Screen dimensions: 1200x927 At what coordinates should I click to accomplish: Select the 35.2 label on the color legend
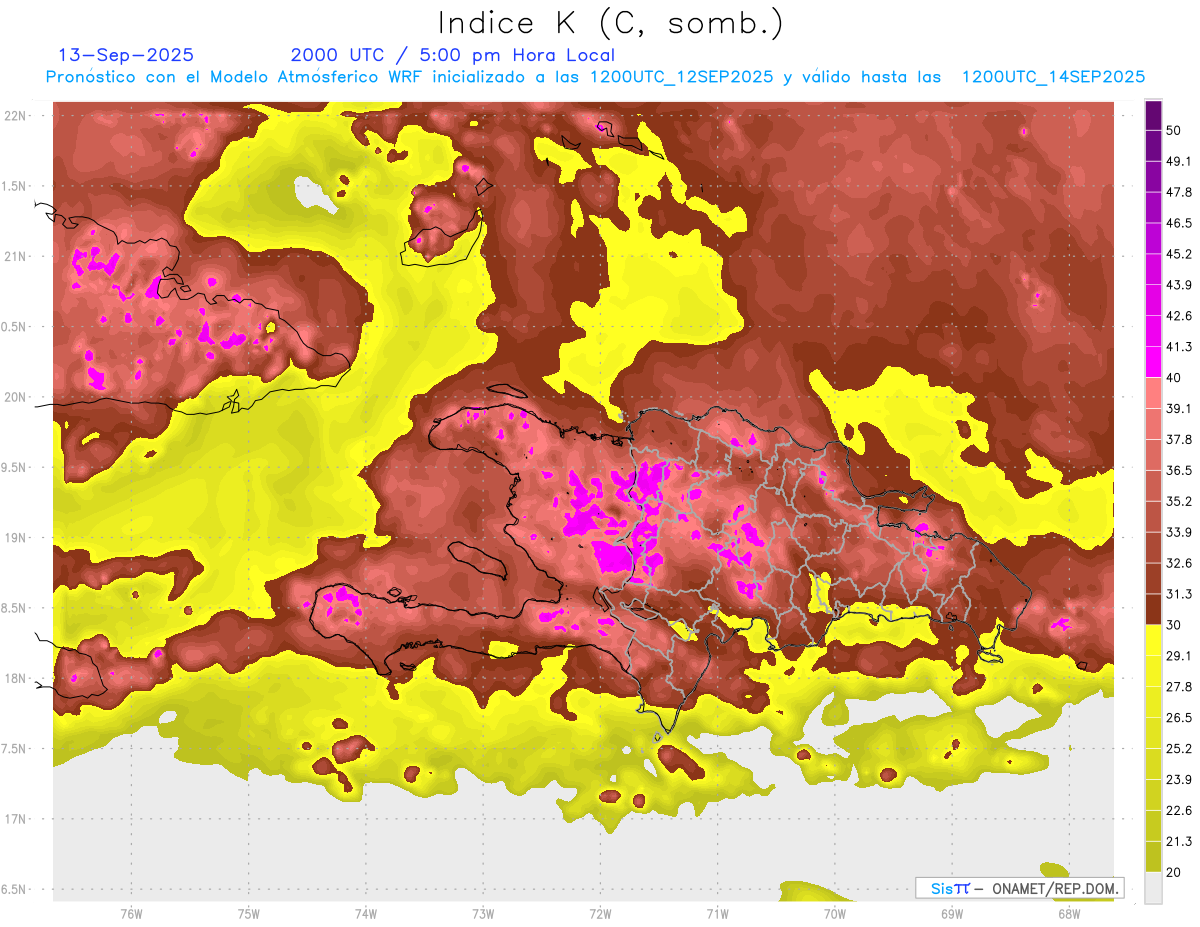1179,501
